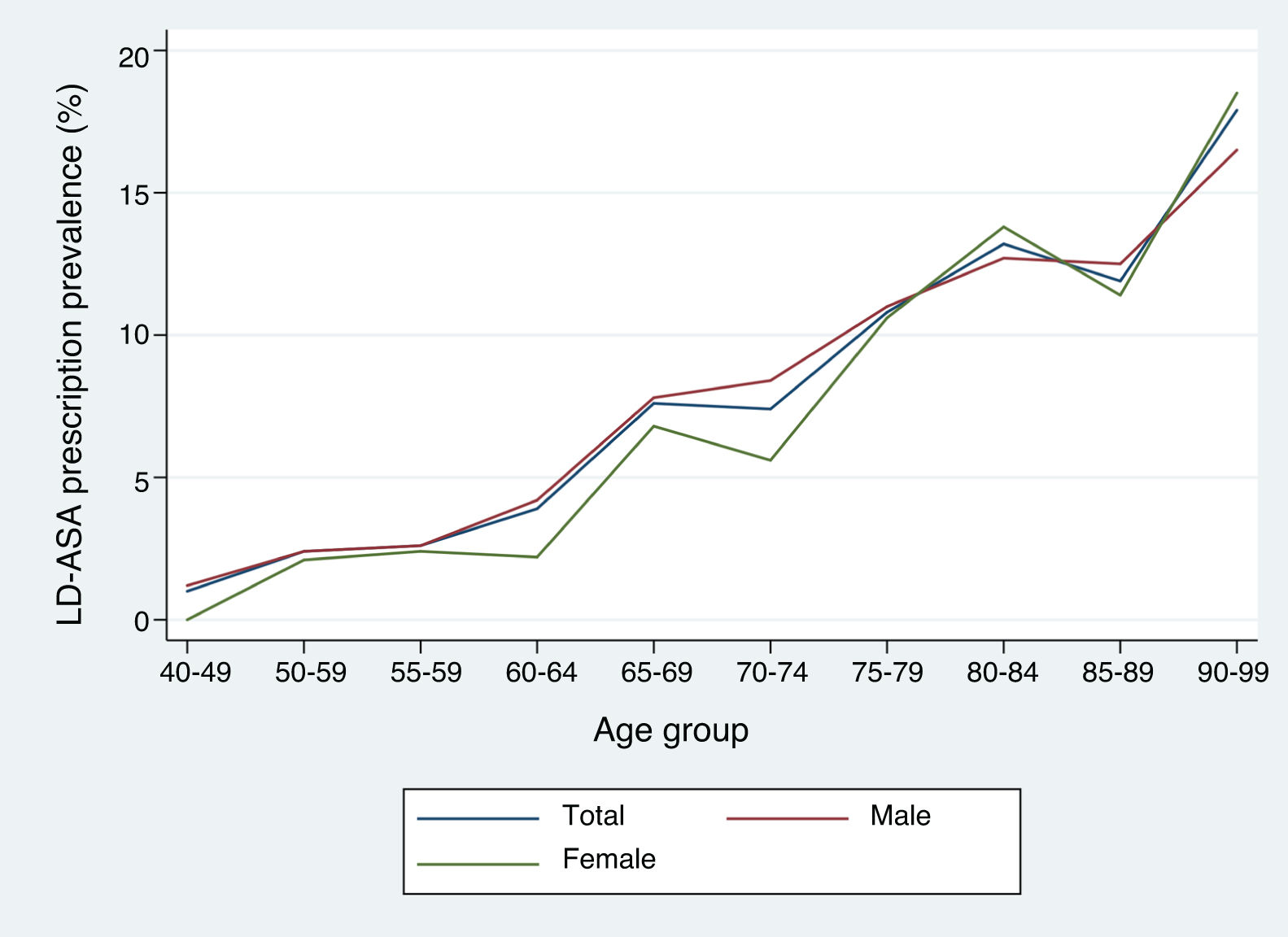The image size is (1288, 937).
Task: Click the blue Total legend line
Action: click(478, 818)
